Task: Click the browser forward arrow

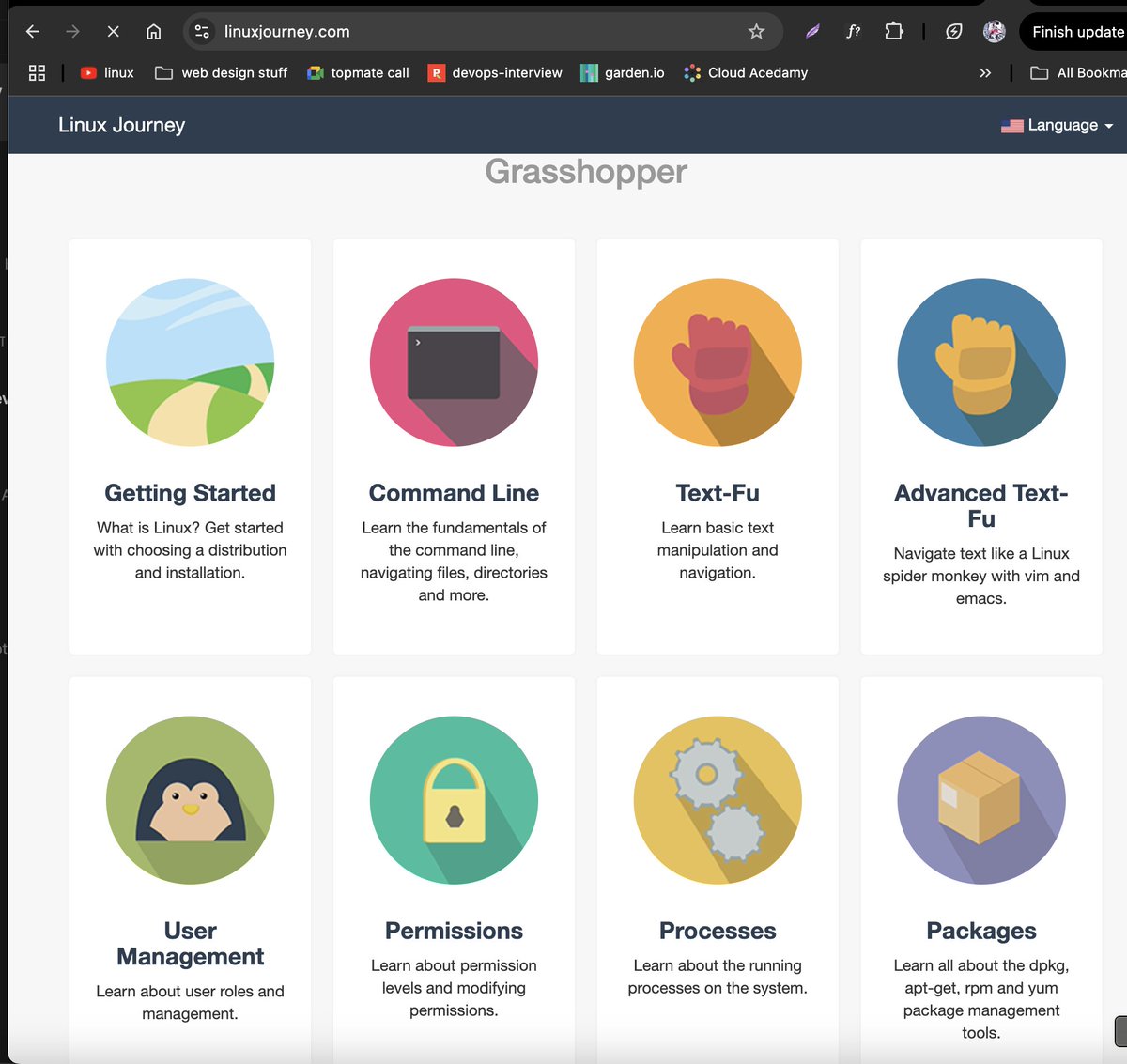Action: pyautogui.click(x=73, y=32)
